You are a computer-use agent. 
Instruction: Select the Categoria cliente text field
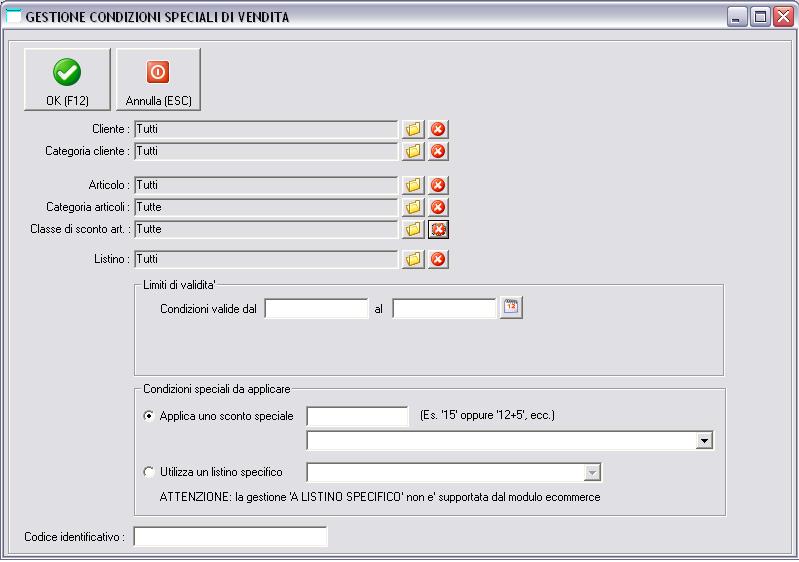(265, 151)
